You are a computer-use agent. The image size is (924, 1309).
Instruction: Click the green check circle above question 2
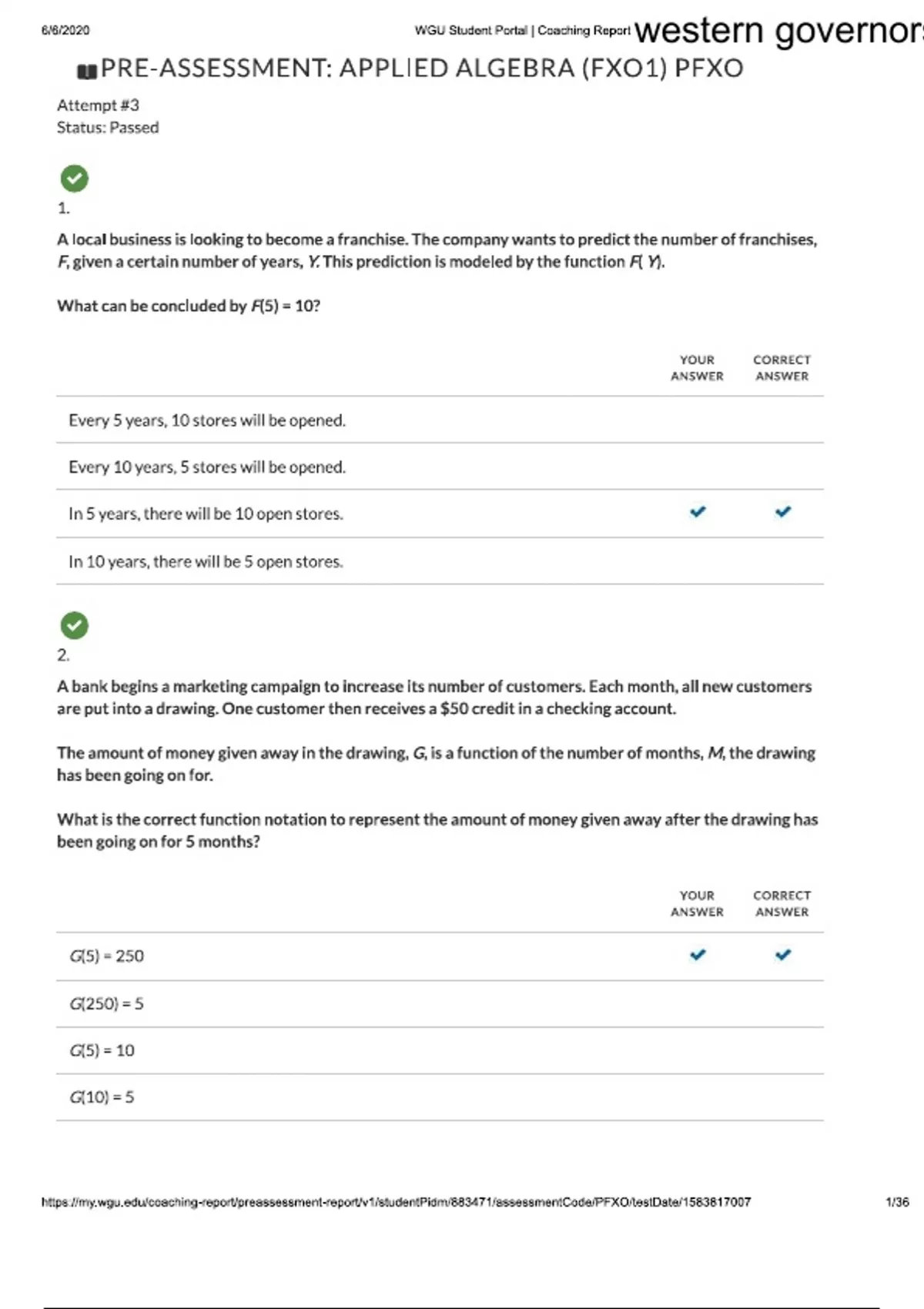pos(75,625)
